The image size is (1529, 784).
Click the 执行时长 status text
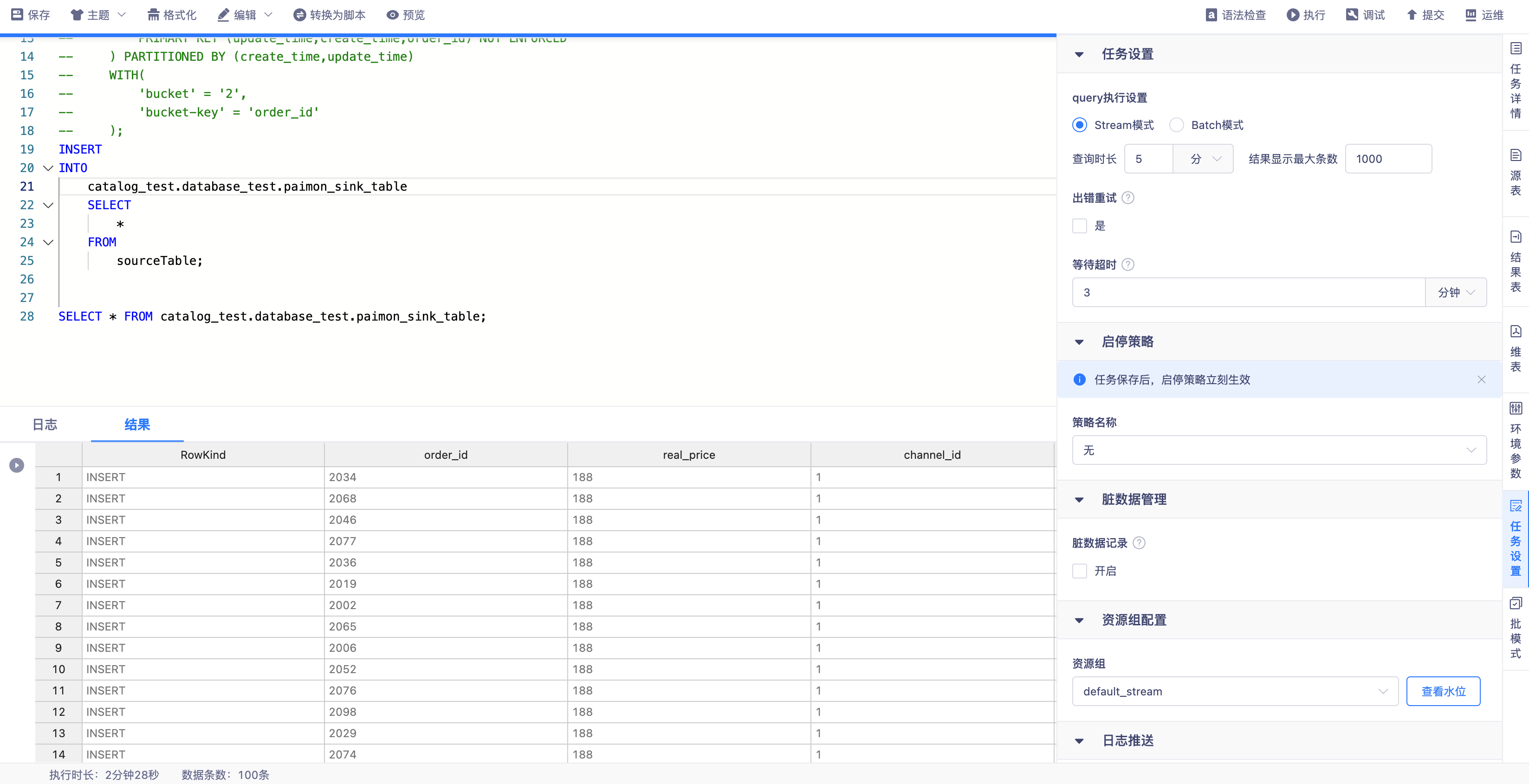(x=104, y=775)
